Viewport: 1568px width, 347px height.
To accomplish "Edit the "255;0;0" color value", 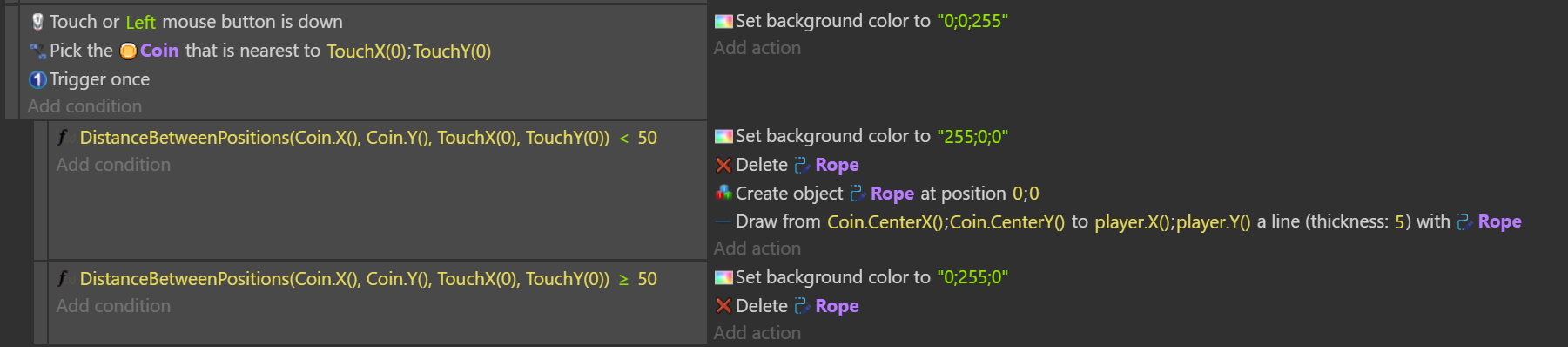I will point(972,136).
